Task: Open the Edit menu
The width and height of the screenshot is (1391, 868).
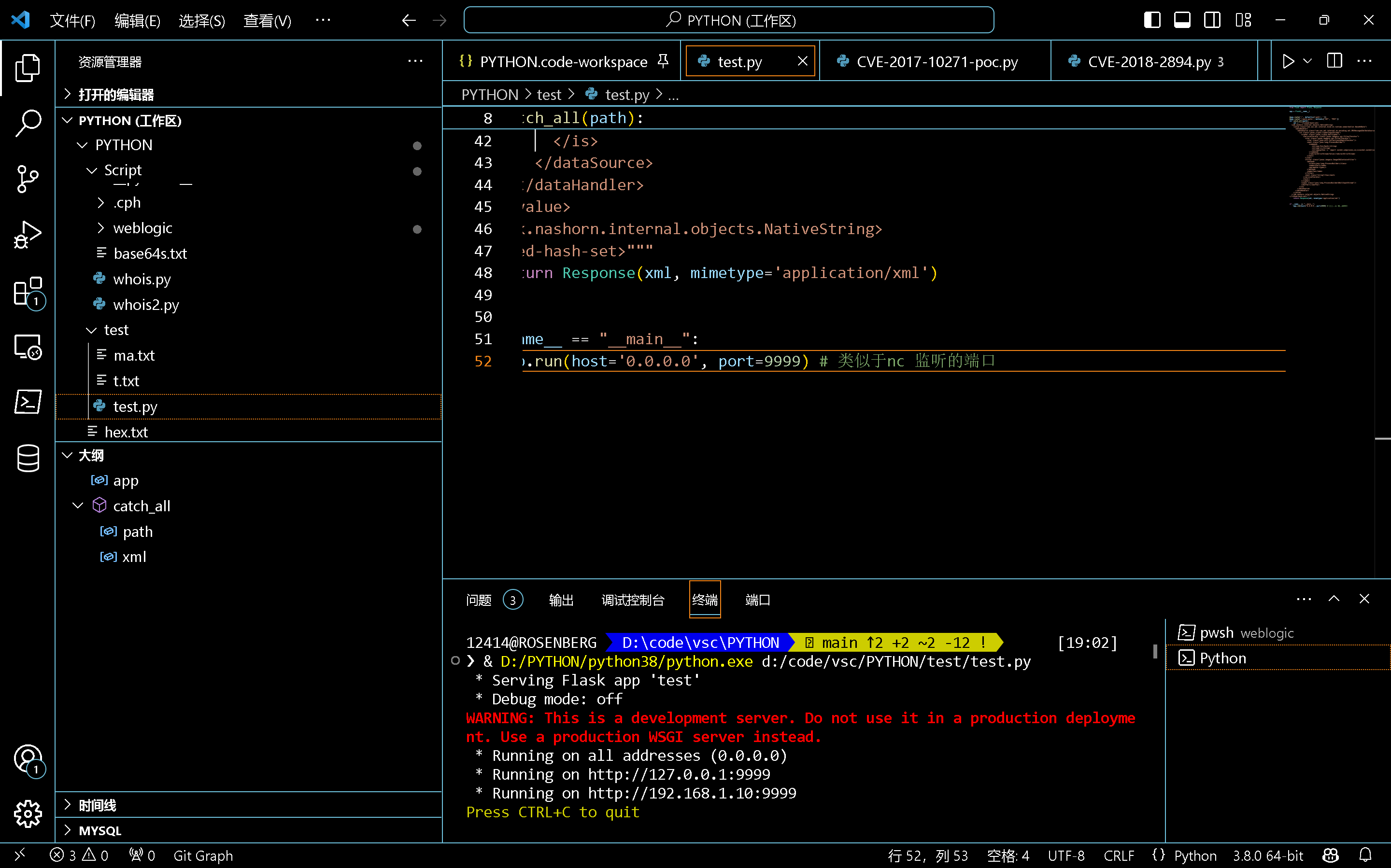Action: point(137,21)
